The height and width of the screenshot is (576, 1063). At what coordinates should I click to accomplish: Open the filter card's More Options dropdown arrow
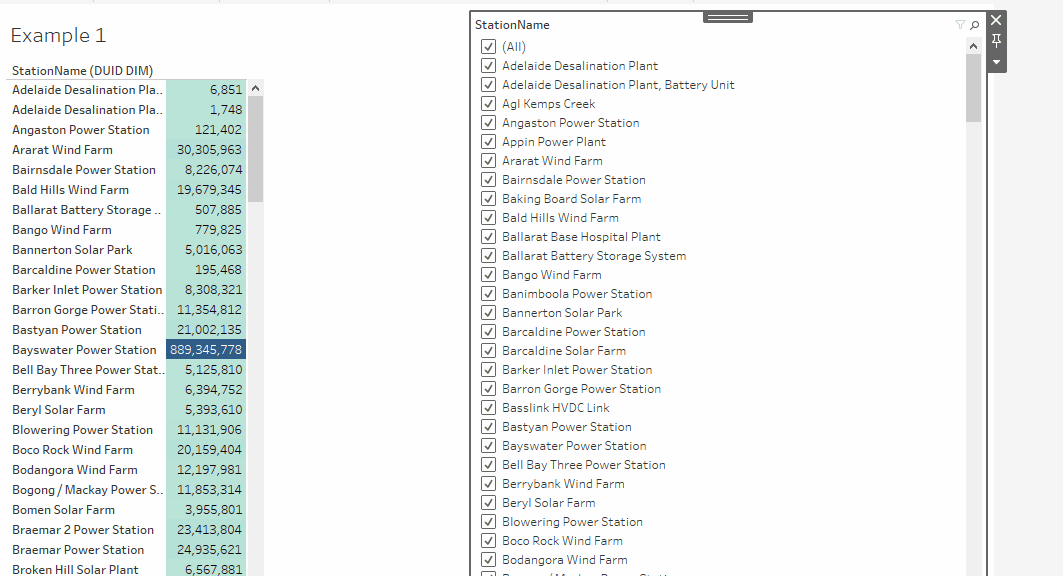click(x=996, y=62)
